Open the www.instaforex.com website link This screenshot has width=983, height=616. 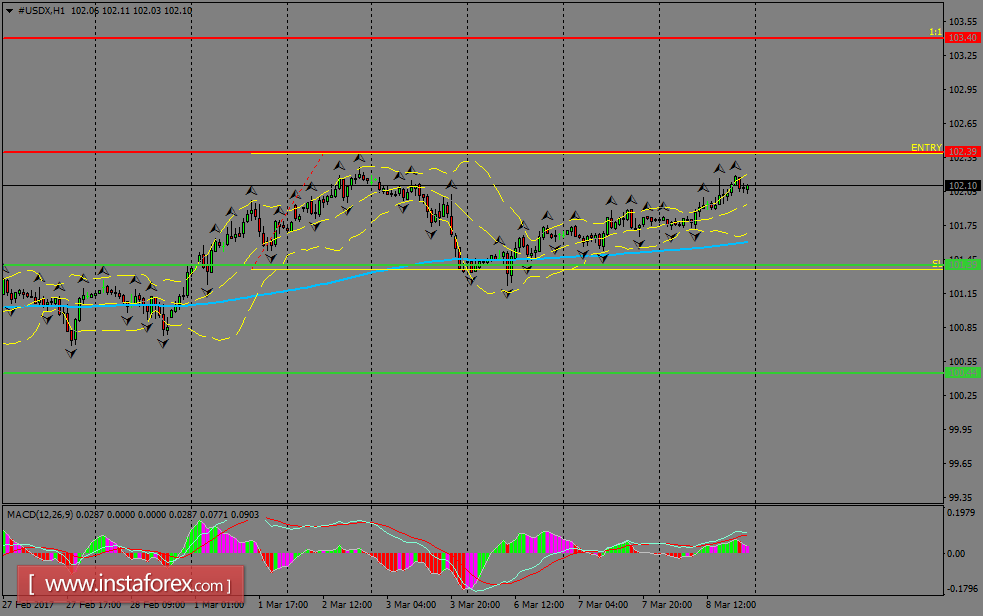[x=130, y=583]
